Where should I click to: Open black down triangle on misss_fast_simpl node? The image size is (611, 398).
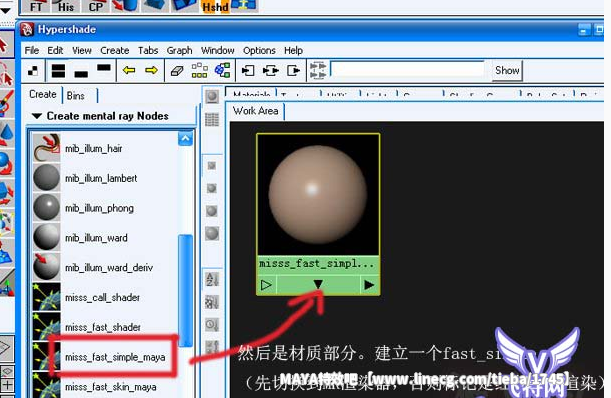pyautogui.click(x=318, y=285)
